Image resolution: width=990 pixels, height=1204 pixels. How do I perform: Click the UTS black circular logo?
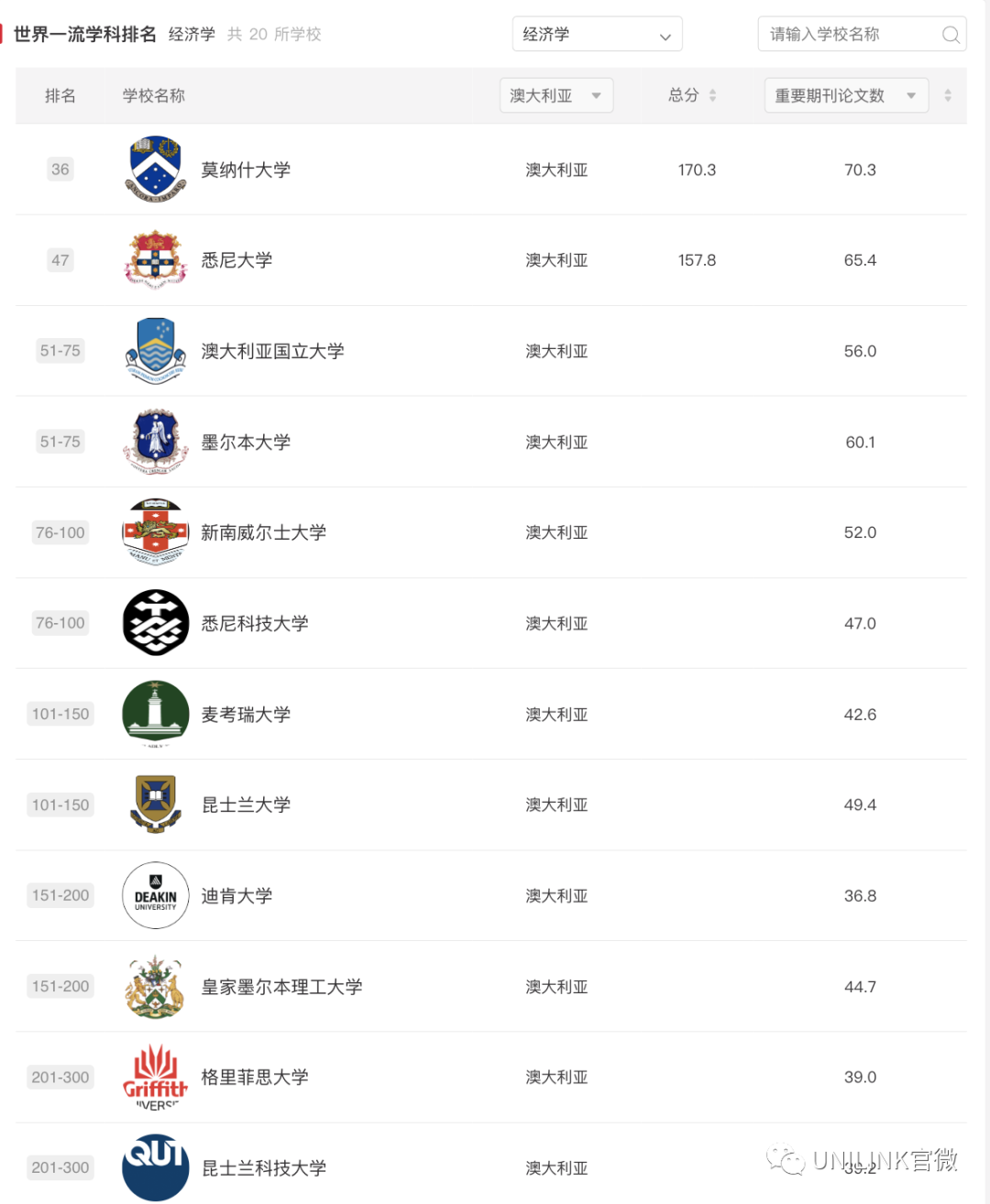coord(156,622)
